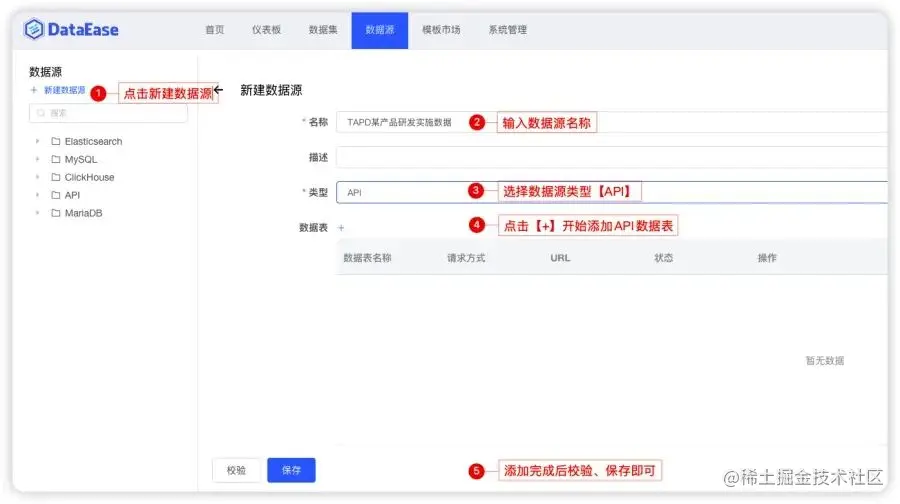900x504 pixels.
Task: Click the 状态 column header
Action: tap(664, 258)
